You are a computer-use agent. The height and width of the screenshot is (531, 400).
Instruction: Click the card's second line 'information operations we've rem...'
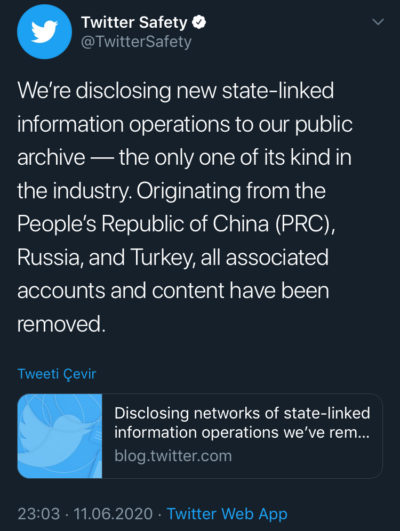(242, 432)
